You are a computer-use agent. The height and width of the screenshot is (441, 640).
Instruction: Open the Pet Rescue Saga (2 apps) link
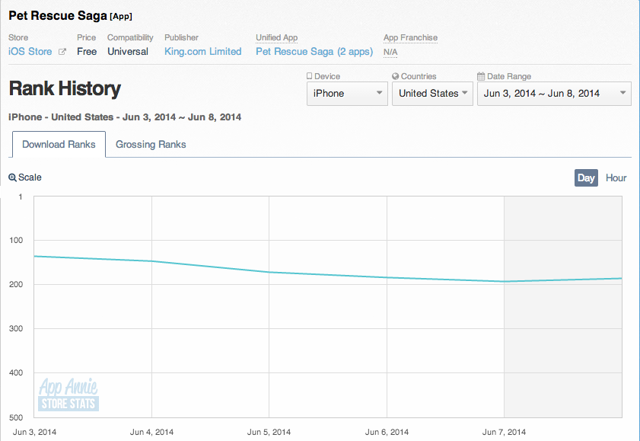pos(314,51)
